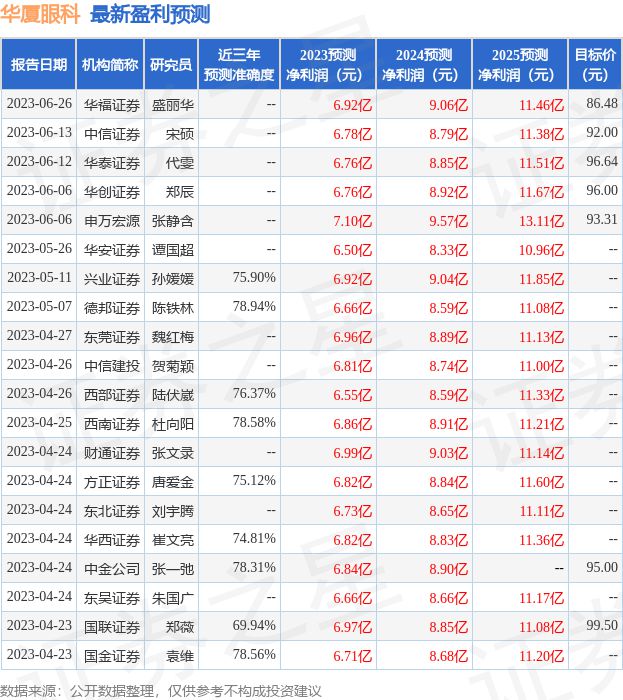Select the 中金公司 institution cell
The image size is (623, 700).
click(112, 569)
